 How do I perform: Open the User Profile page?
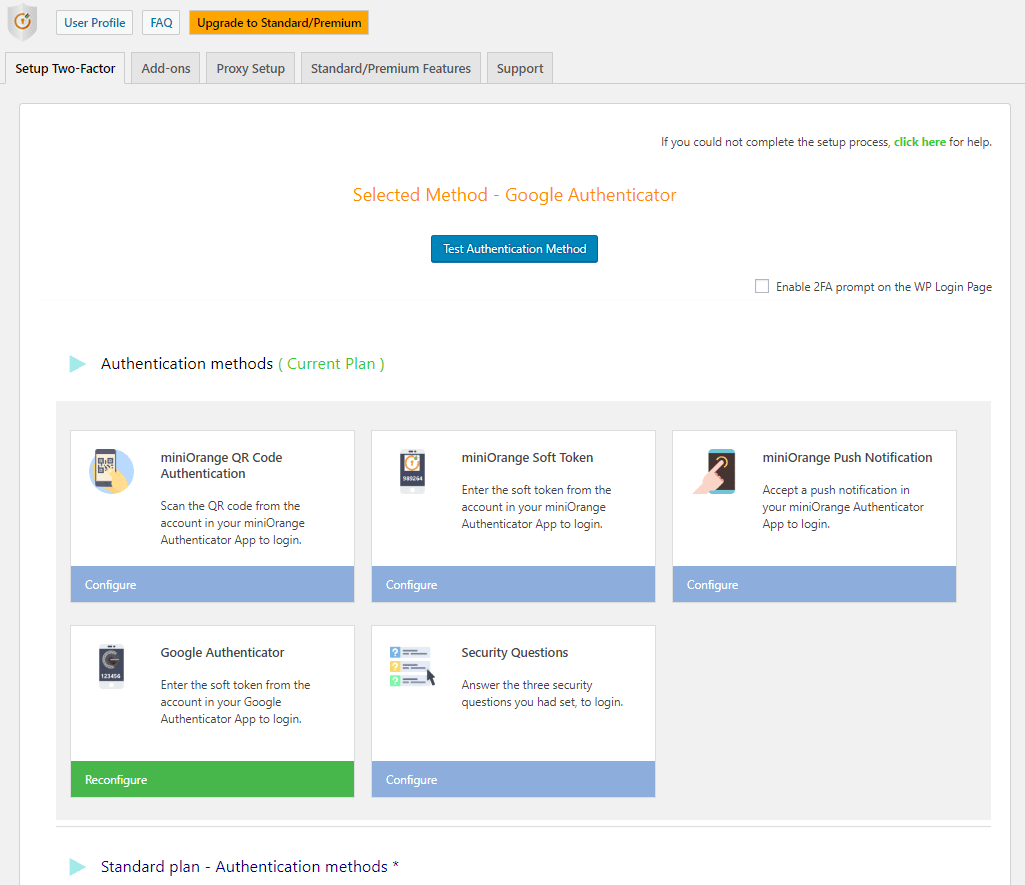click(94, 22)
